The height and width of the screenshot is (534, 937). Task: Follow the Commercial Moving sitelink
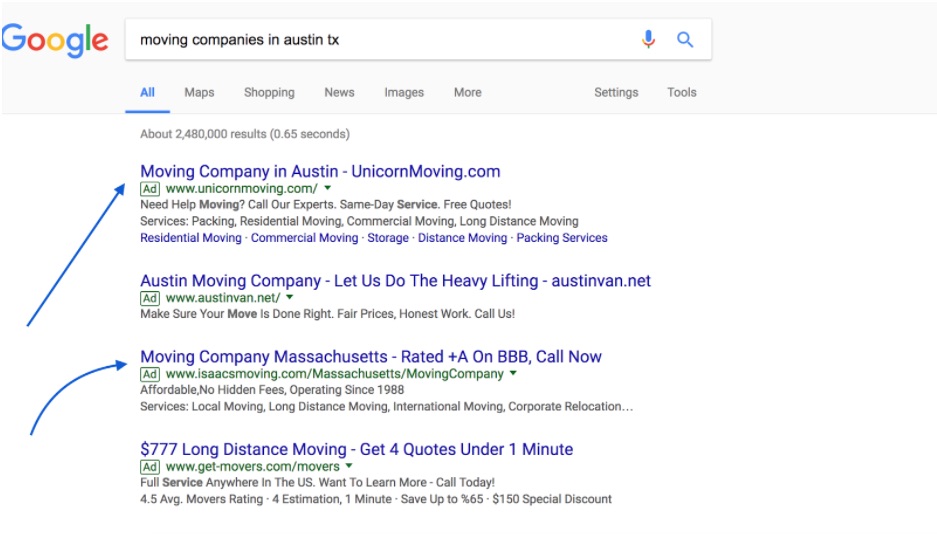point(304,238)
